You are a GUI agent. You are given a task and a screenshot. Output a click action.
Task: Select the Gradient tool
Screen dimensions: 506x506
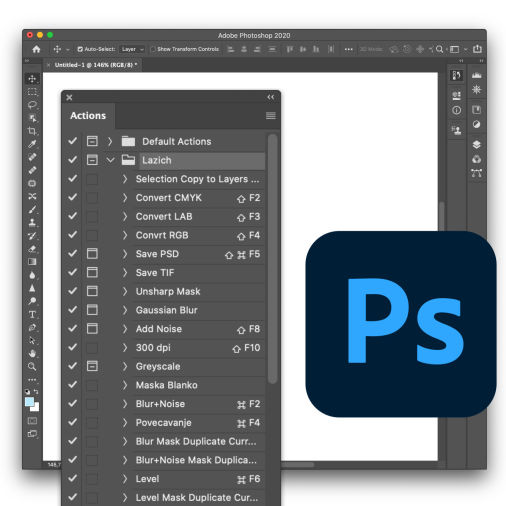click(x=32, y=262)
